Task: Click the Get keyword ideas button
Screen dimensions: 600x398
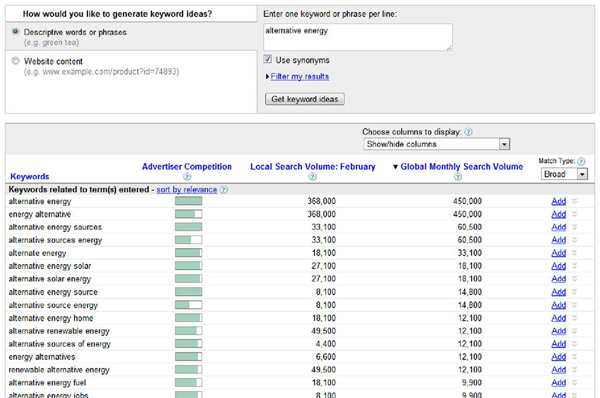Action: click(x=305, y=99)
